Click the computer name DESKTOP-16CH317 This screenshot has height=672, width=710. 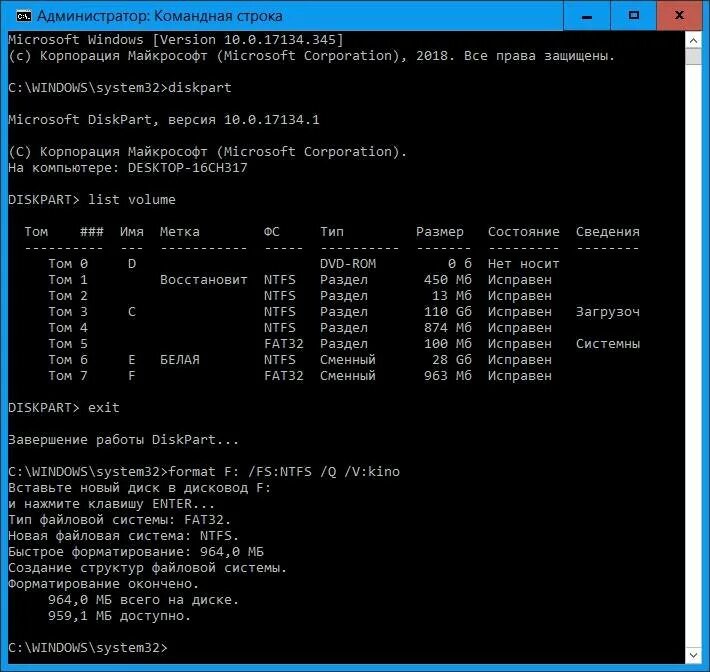[x=187, y=168]
